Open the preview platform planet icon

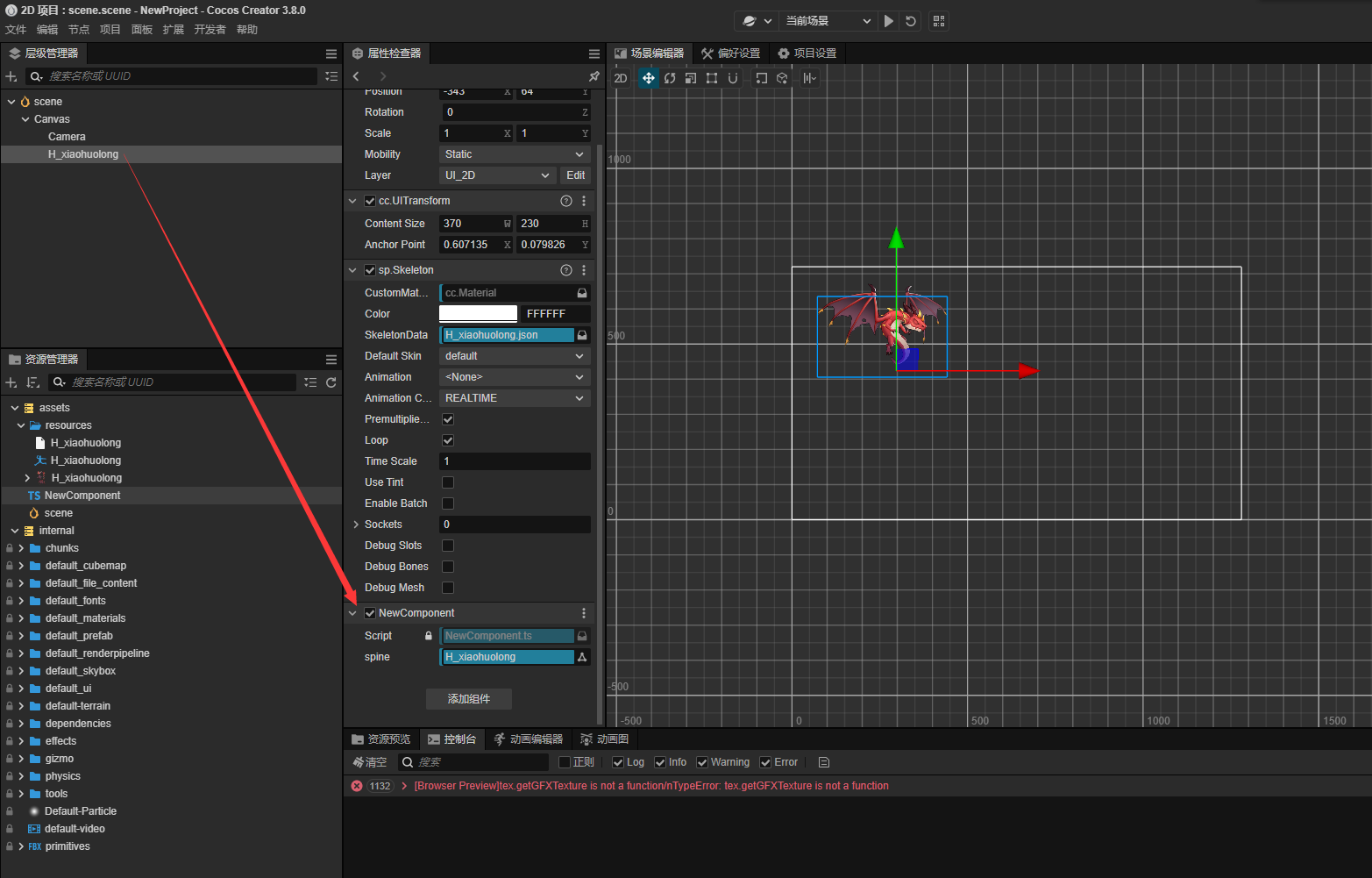(x=750, y=21)
